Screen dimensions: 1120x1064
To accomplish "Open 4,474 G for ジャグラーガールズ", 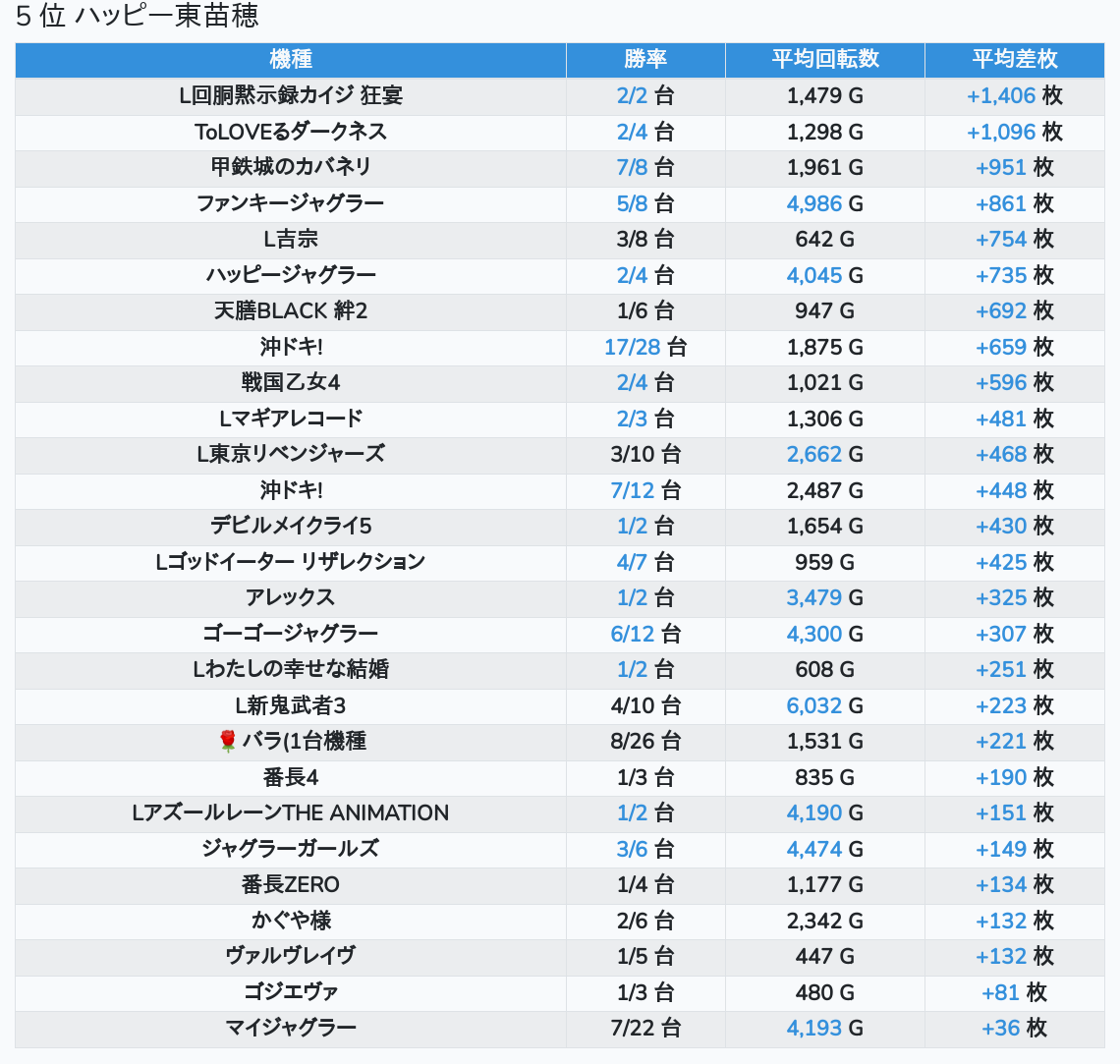I will [x=814, y=849].
